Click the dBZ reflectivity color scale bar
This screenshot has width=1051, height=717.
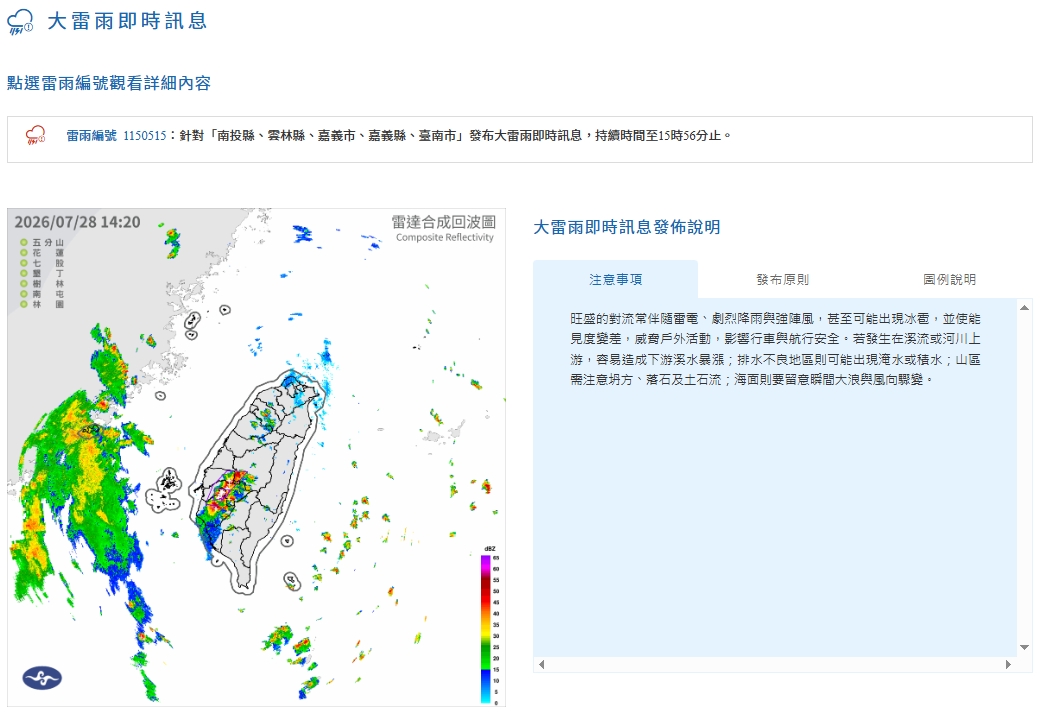tap(485, 629)
